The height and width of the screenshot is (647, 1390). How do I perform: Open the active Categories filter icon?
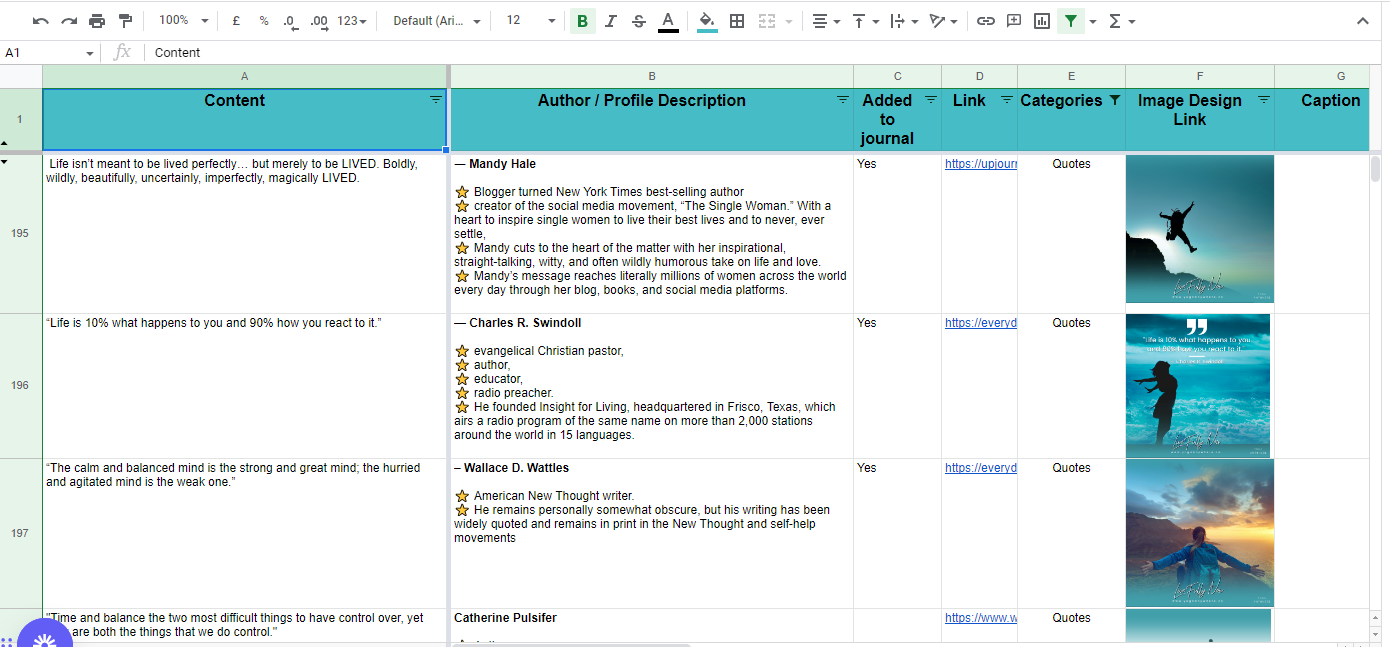pos(1115,100)
